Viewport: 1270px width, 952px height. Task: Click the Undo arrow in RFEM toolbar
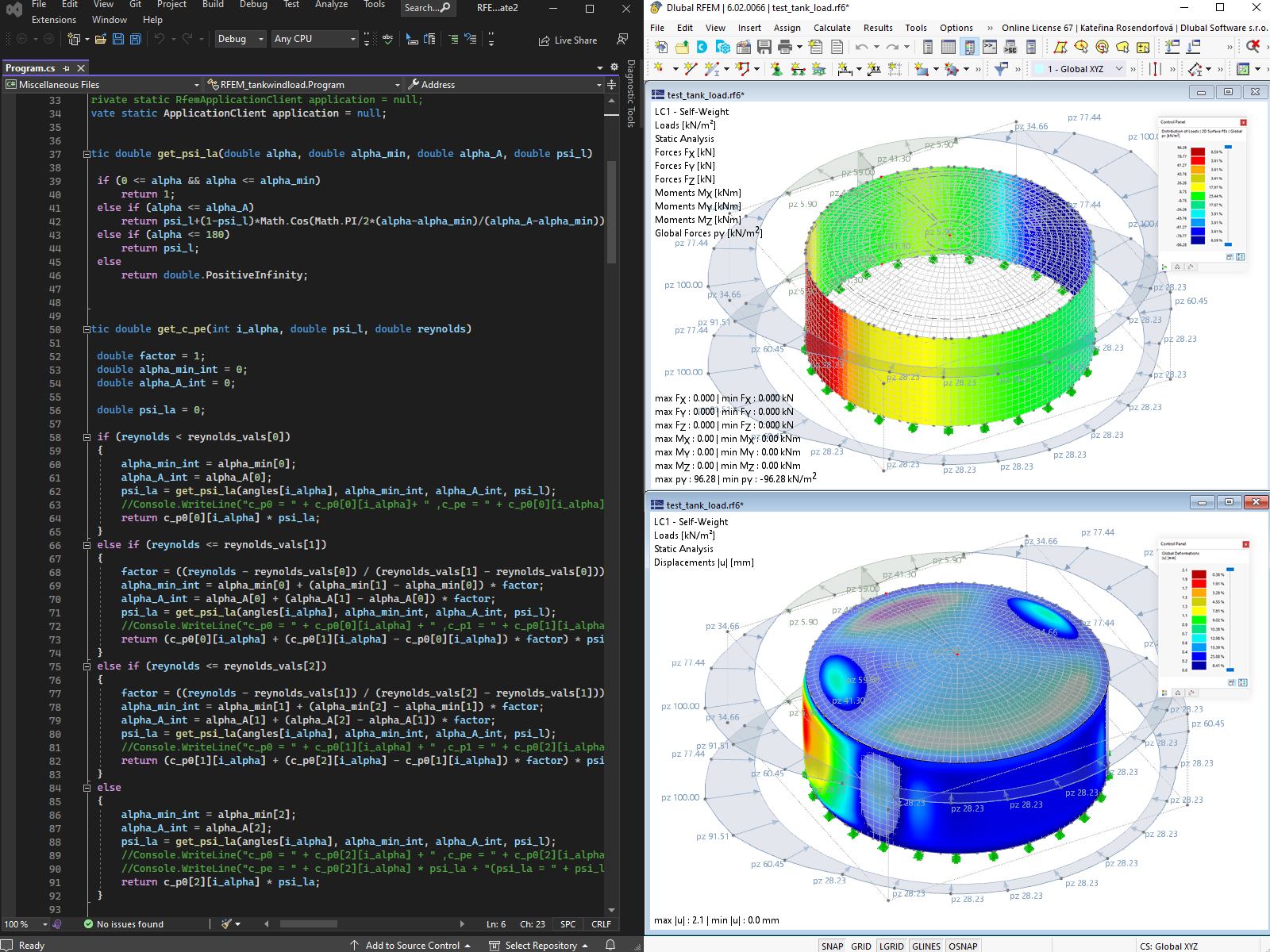click(861, 48)
